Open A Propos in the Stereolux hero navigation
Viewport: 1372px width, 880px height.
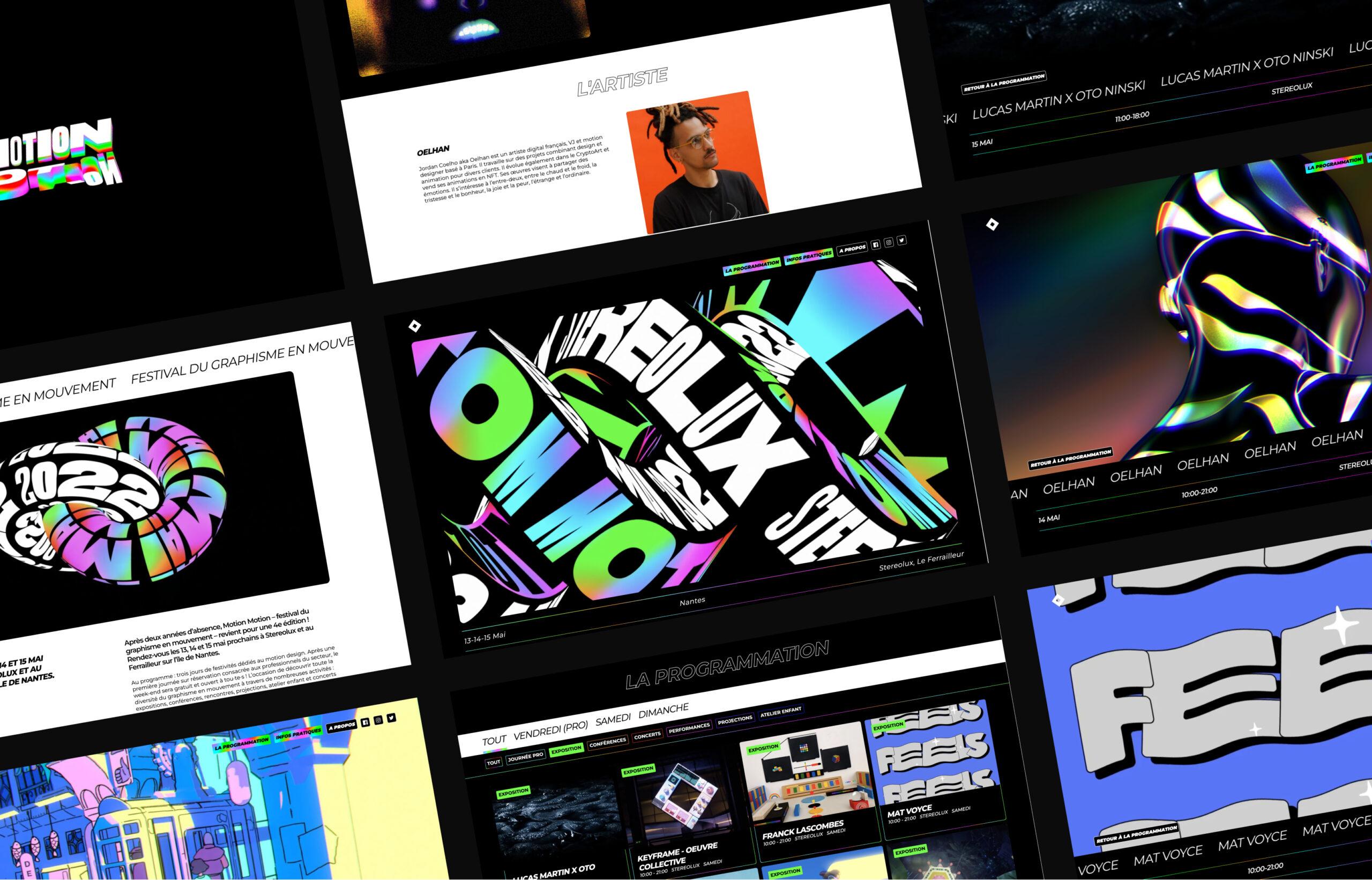[852, 249]
